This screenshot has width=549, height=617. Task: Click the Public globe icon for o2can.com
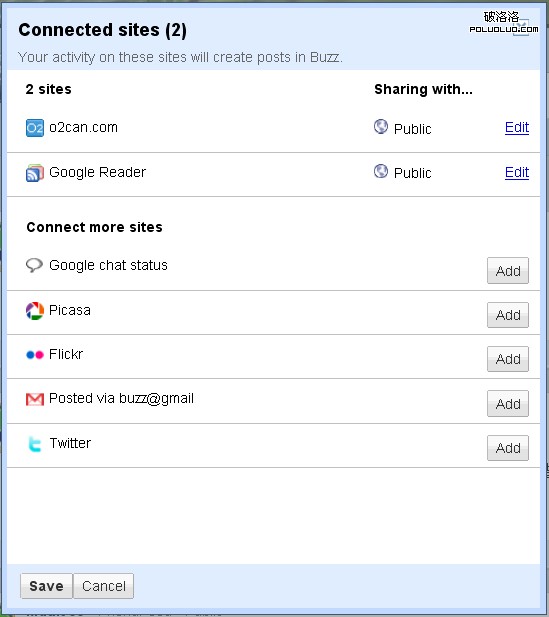[x=381, y=127]
